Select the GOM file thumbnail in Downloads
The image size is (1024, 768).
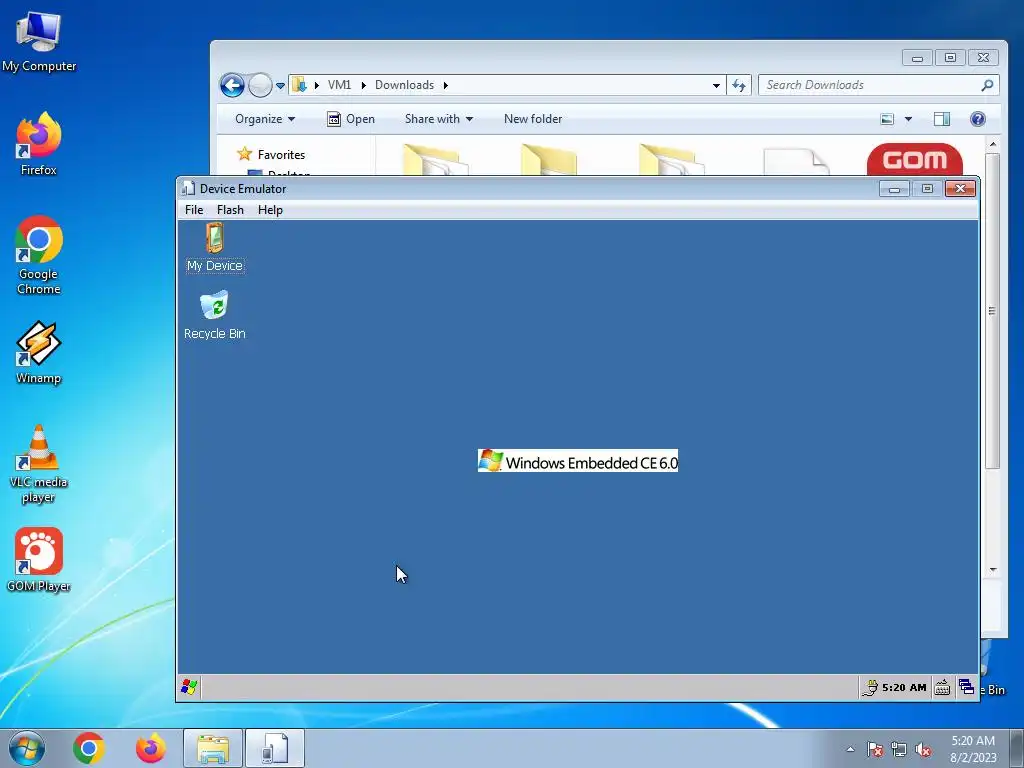tap(915, 159)
